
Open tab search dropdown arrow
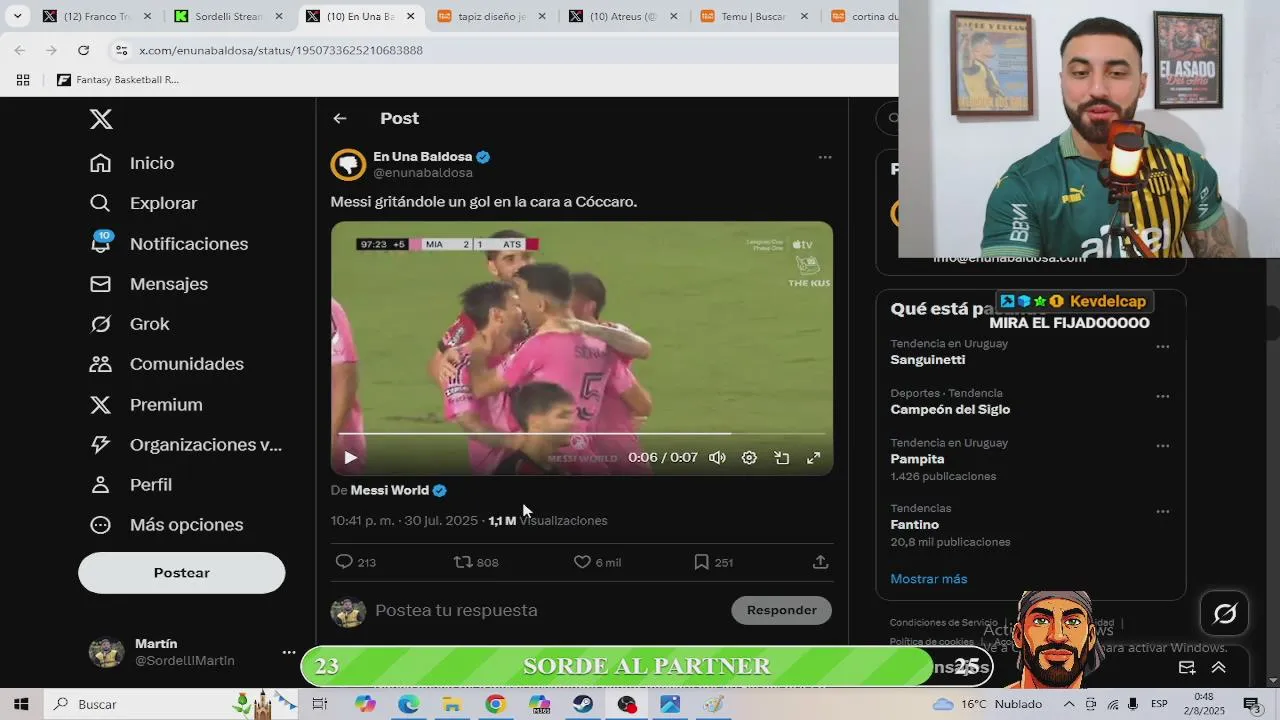click(17, 16)
